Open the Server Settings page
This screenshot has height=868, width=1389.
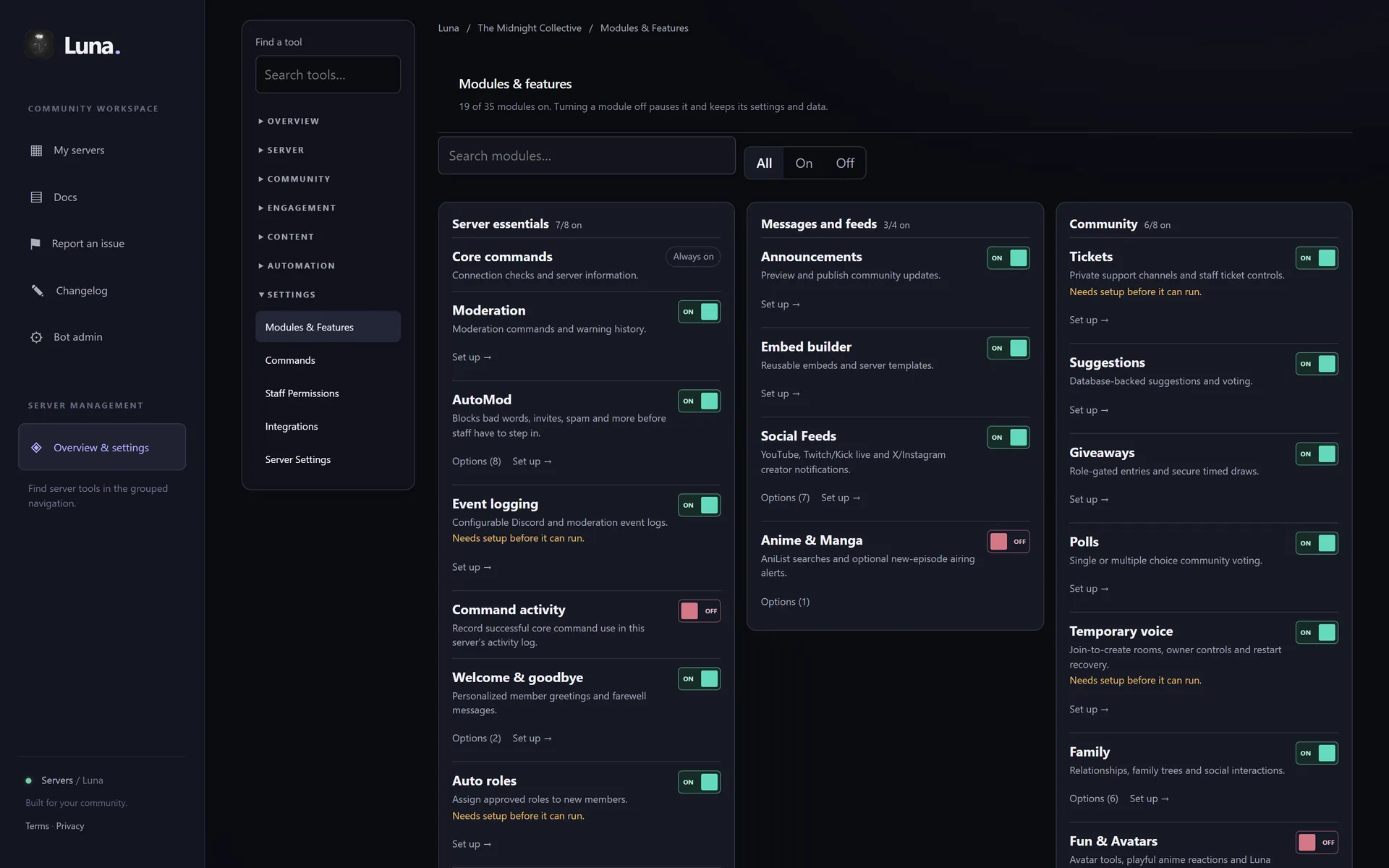tap(328, 460)
